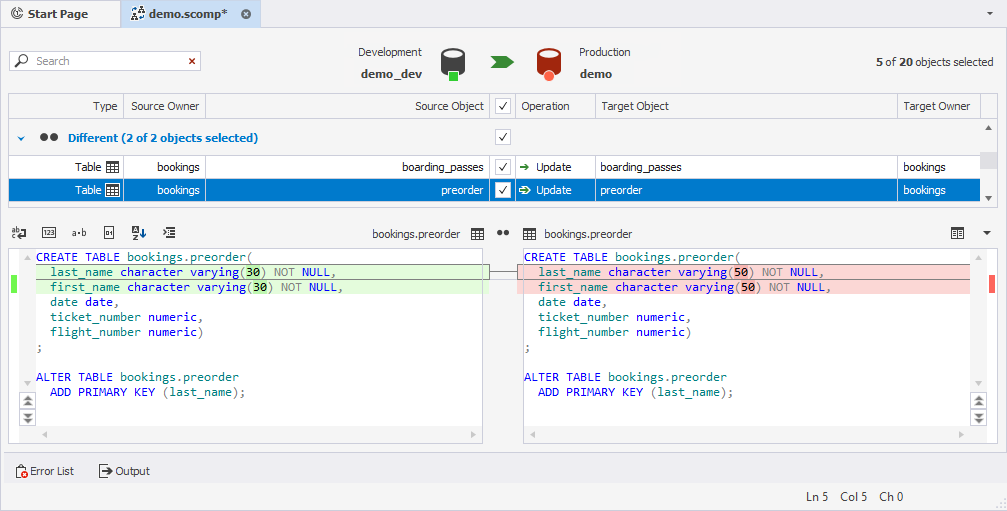Toggle show whitespace icon (a·b)
The width and height of the screenshot is (1007, 511).
pos(79,232)
